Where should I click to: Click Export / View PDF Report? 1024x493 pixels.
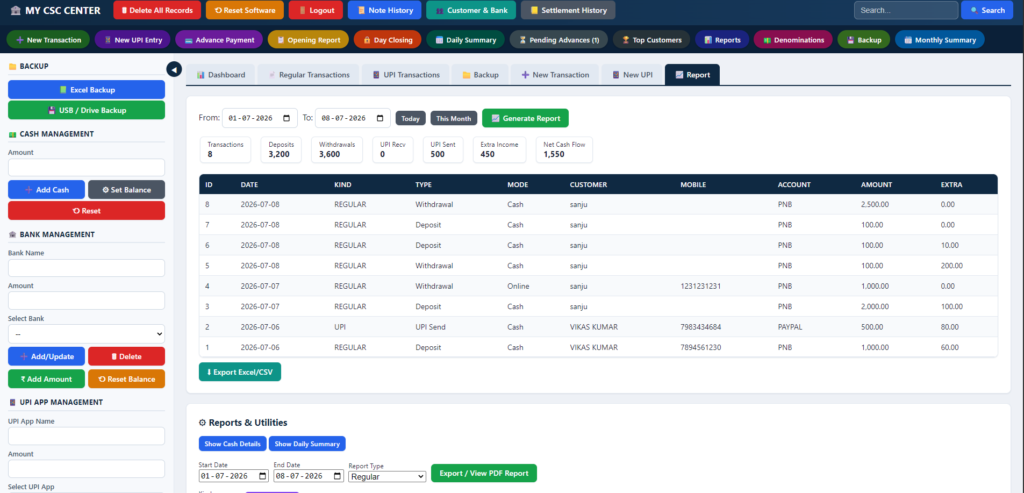tap(484, 473)
